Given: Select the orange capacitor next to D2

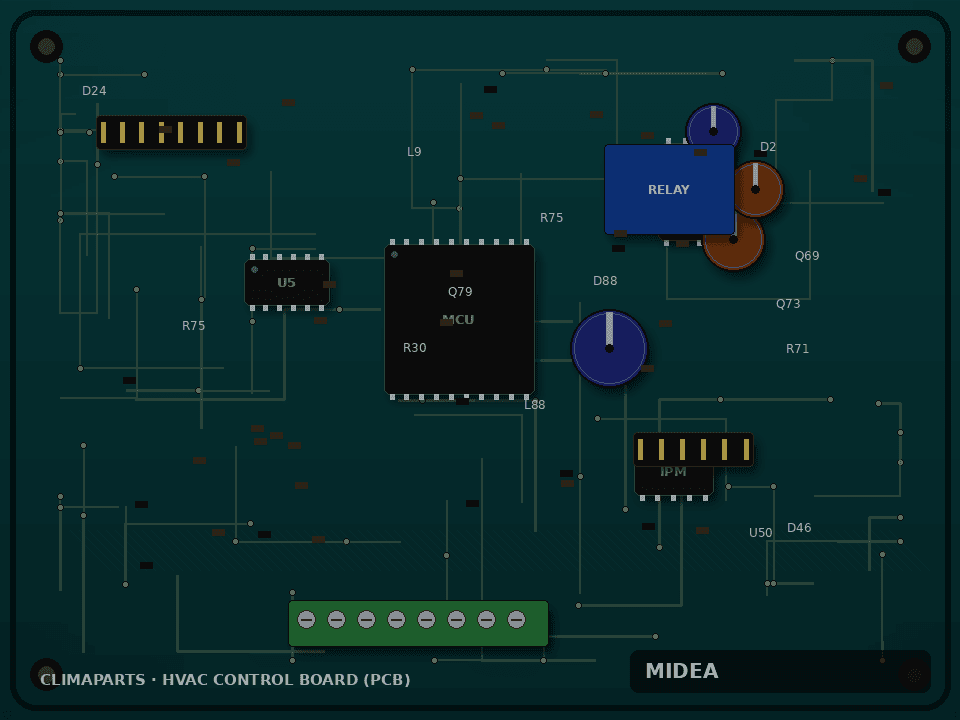Looking at the screenshot, I should [x=758, y=189].
